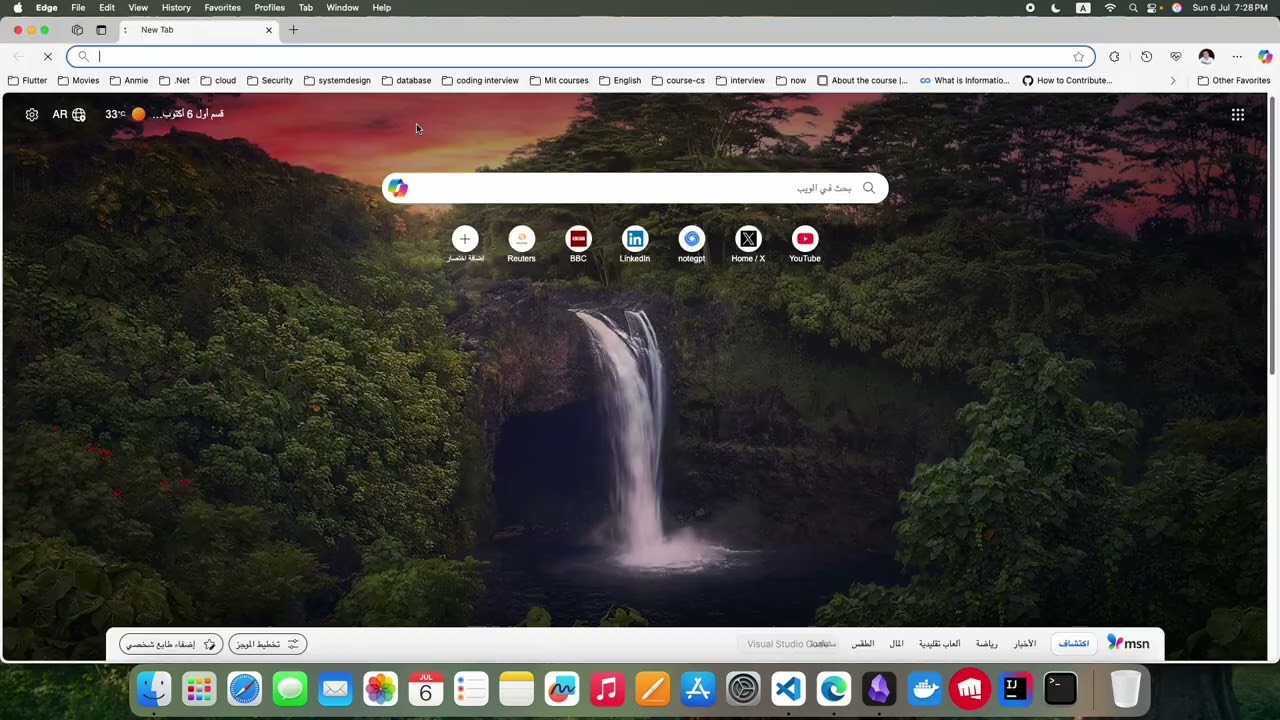Click the msn logo link
This screenshot has width=1280, height=720.
tap(1129, 644)
